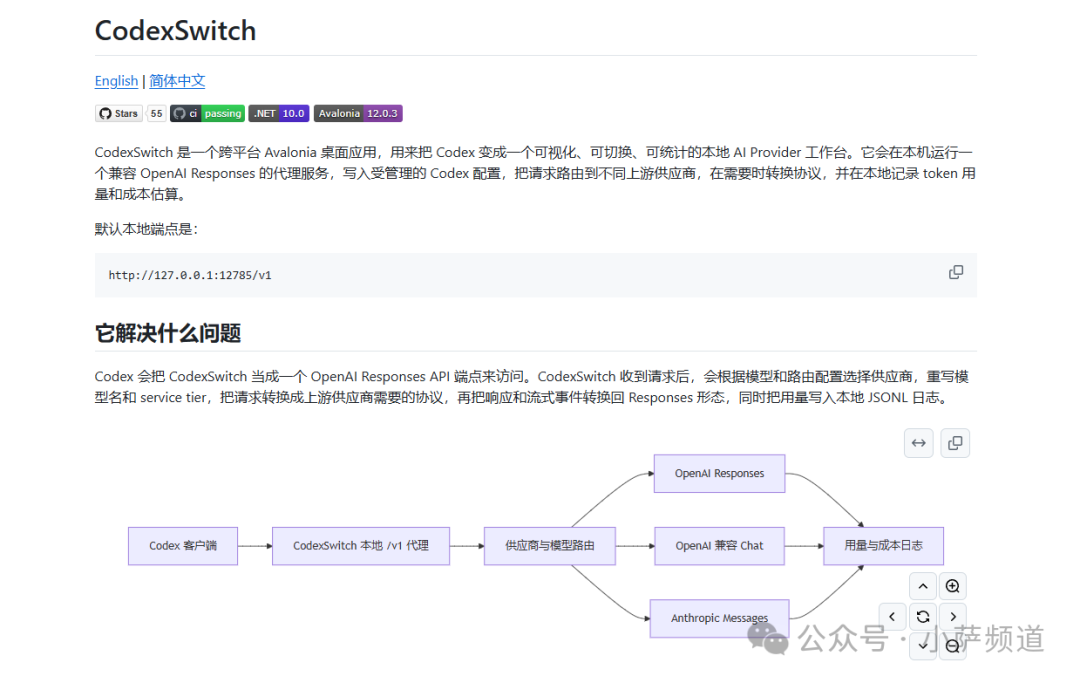
Task: Switch to 简体中文 language link
Action: point(177,81)
